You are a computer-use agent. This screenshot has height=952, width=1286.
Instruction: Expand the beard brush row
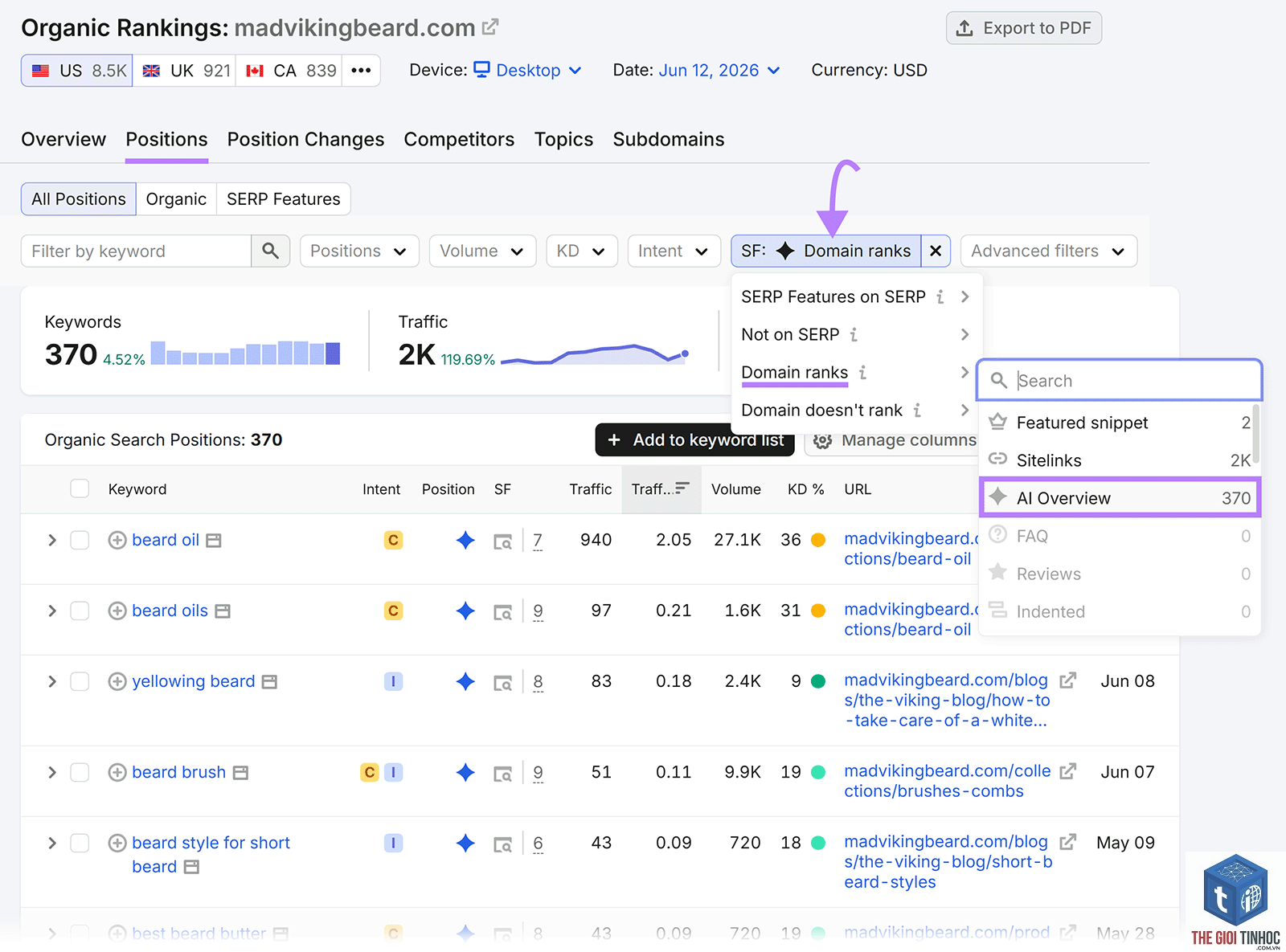pos(52,772)
